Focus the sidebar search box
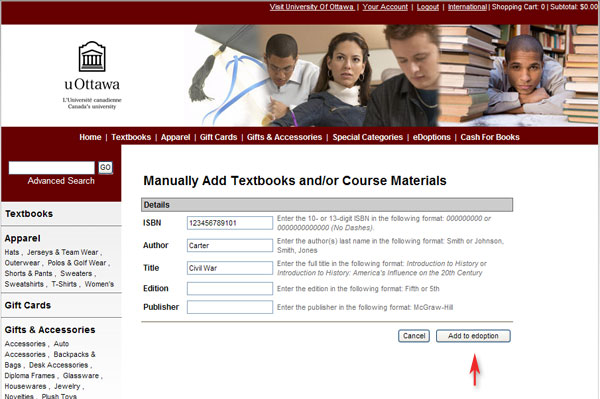Viewport: 600px width, 399px height. (52, 168)
